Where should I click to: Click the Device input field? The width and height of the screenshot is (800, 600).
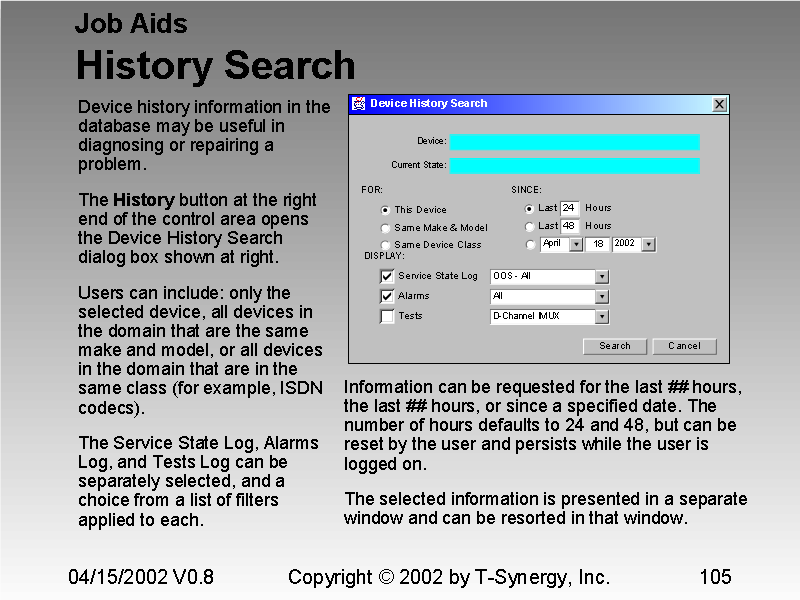575,141
